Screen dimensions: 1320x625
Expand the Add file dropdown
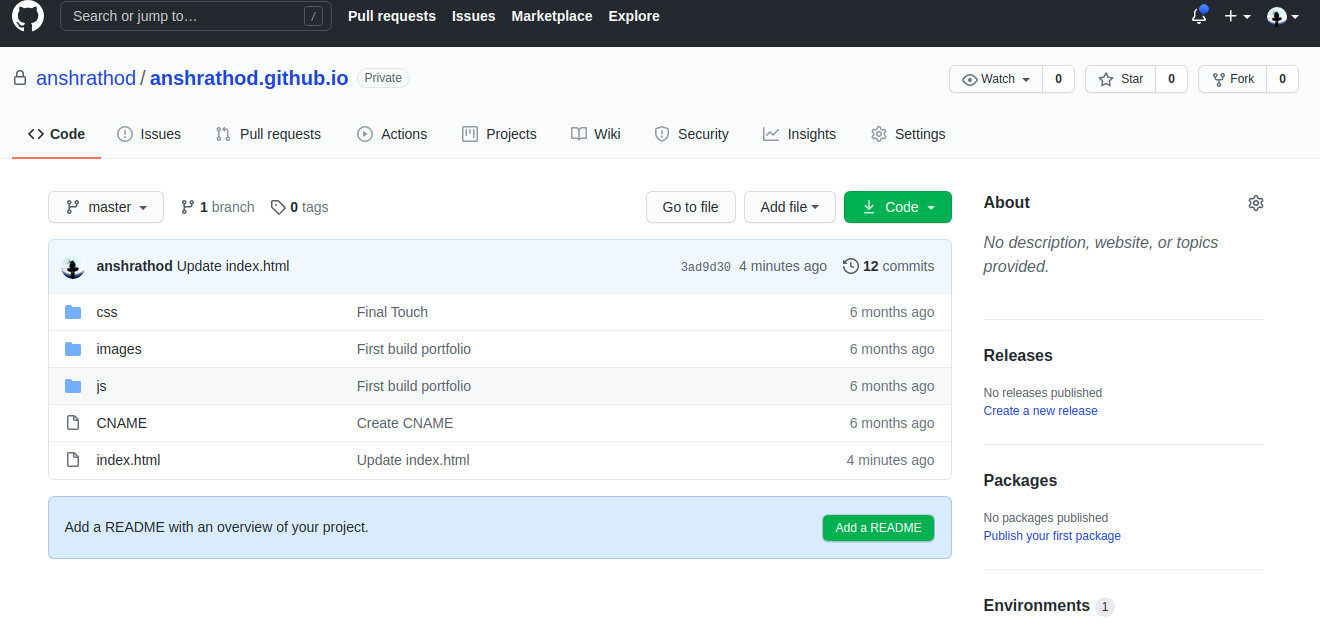789,207
